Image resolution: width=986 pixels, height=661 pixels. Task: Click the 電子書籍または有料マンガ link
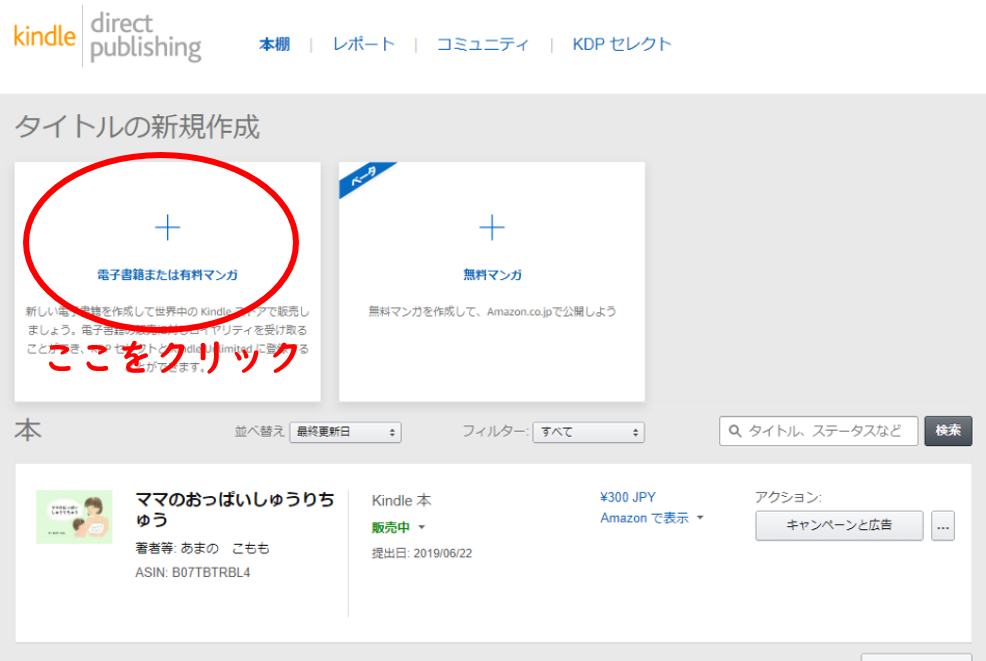(x=167, y=275)
